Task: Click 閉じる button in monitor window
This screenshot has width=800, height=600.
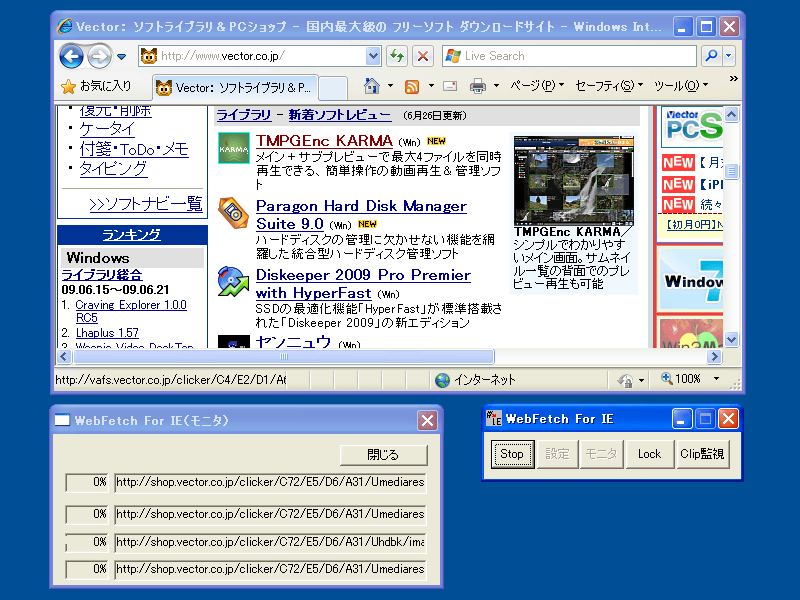Action: (x=383, y=455)
